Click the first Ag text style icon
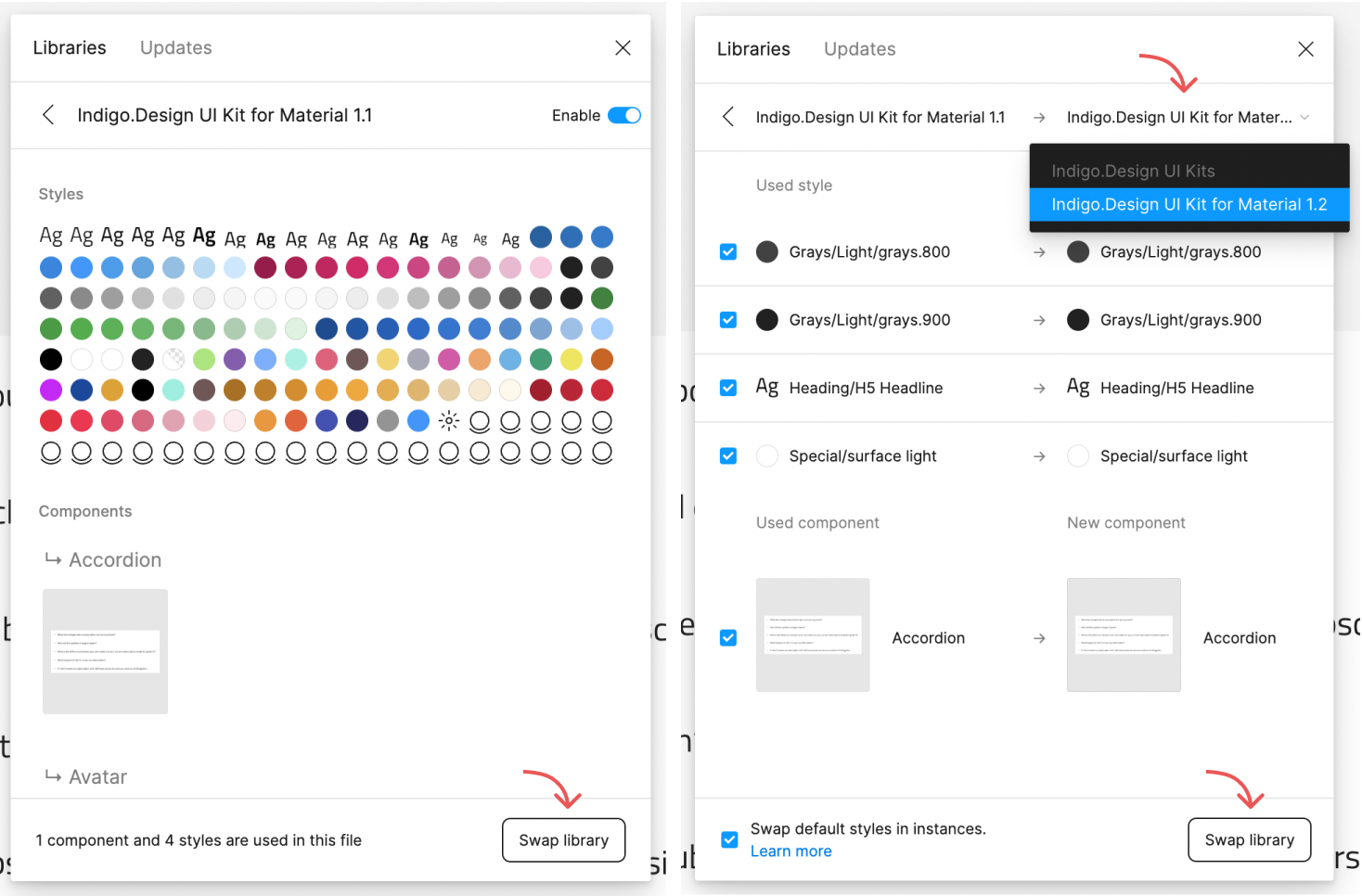 tap(51, 237)
